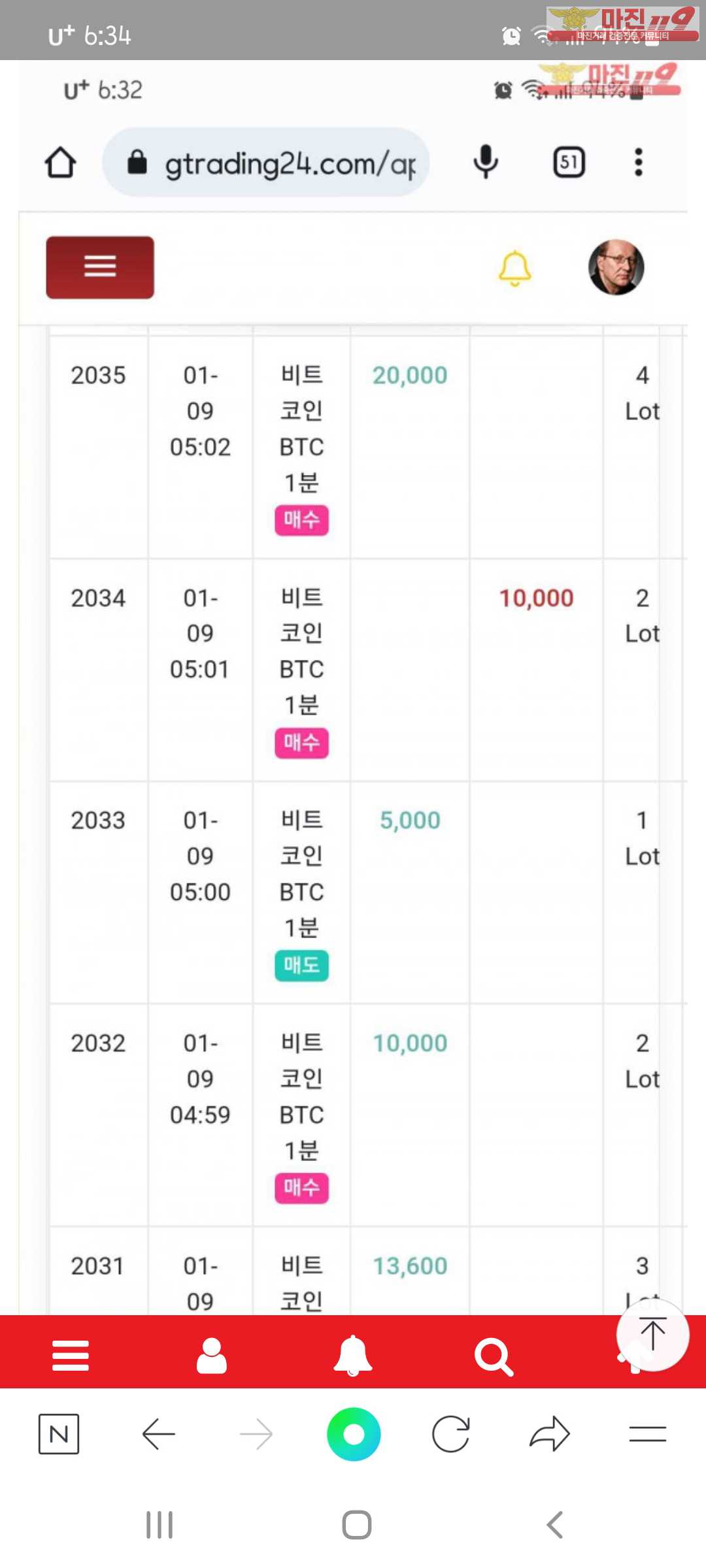The height and width of the screenshot is (1568, 706).
Task: Tap the search magnifier in red bar
Action: pos(494,1356)
